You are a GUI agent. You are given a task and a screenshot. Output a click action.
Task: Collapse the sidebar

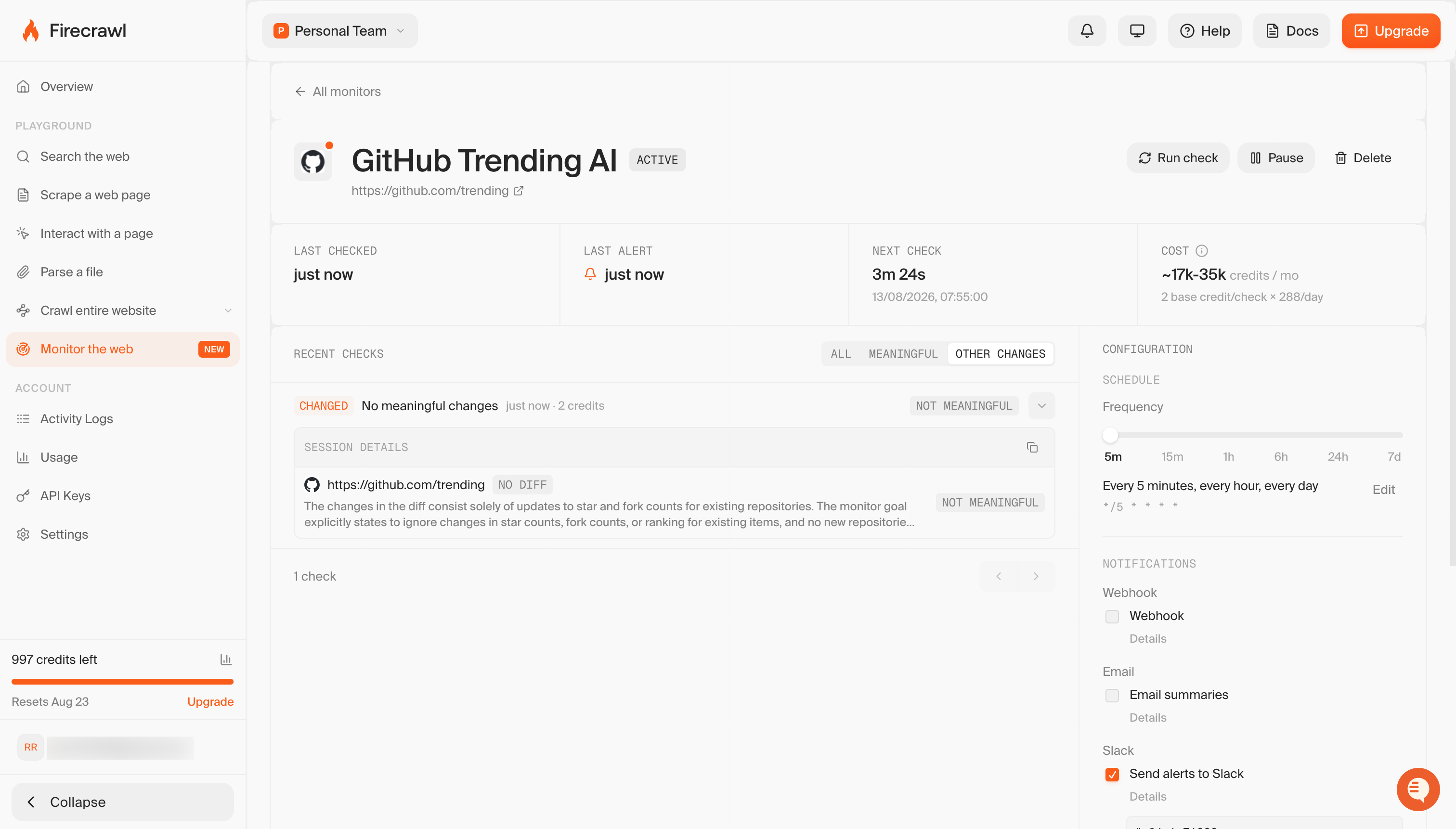pos(122,802)
